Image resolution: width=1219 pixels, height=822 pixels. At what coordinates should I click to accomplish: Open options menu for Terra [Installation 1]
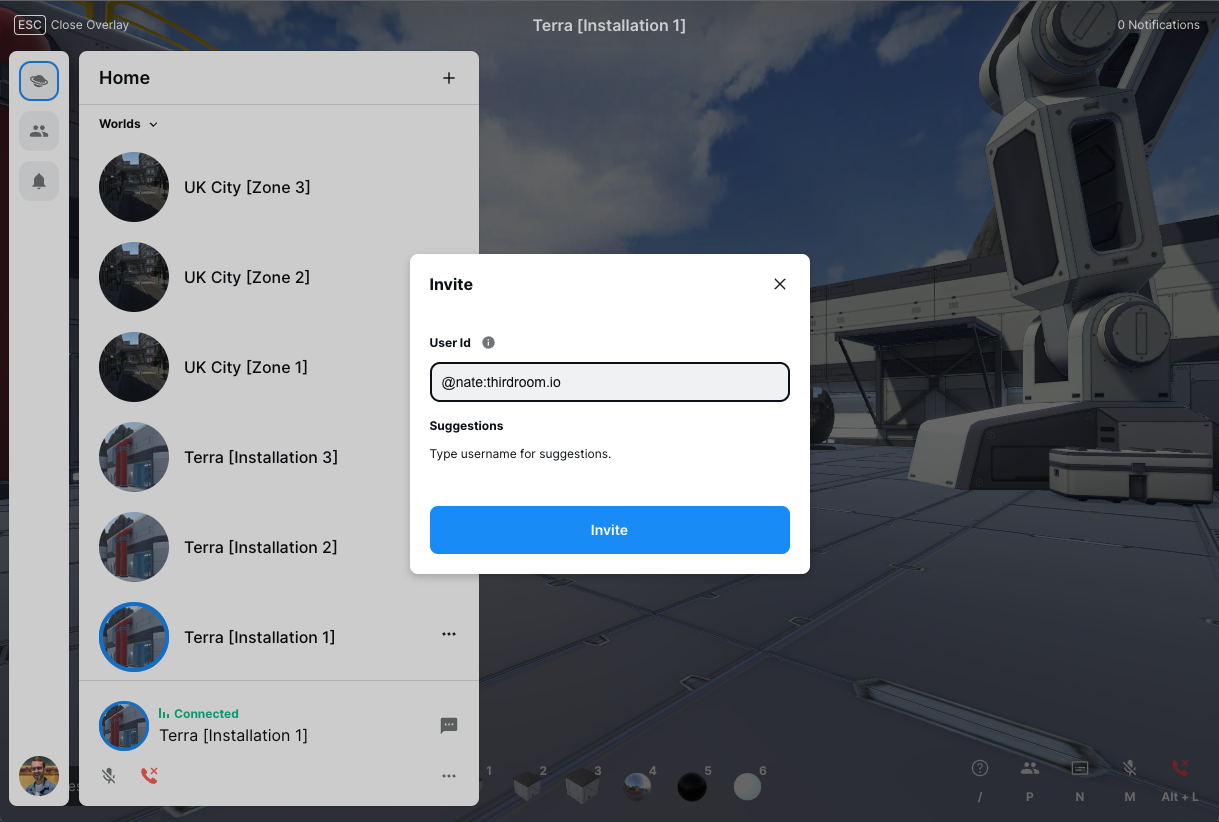point(449,634)
